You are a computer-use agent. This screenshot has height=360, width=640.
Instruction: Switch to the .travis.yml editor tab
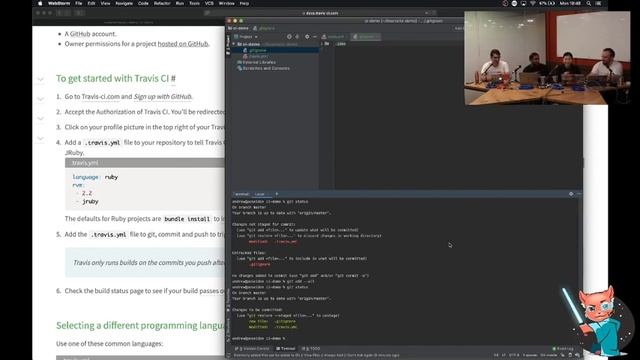pyautogui.click(x=333, y=37)
